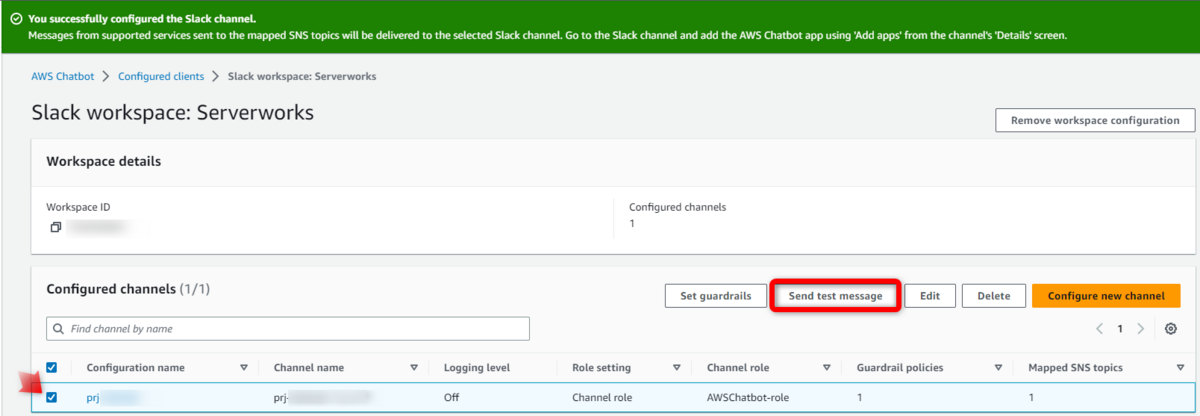The height and width of the screenshot is (416, 1200).
Task: Click the Workspace details heading
Action: (x=104, y=161)
